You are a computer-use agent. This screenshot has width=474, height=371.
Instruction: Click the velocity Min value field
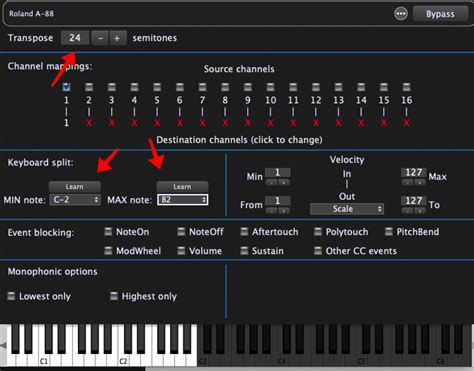tap(278, 172)
